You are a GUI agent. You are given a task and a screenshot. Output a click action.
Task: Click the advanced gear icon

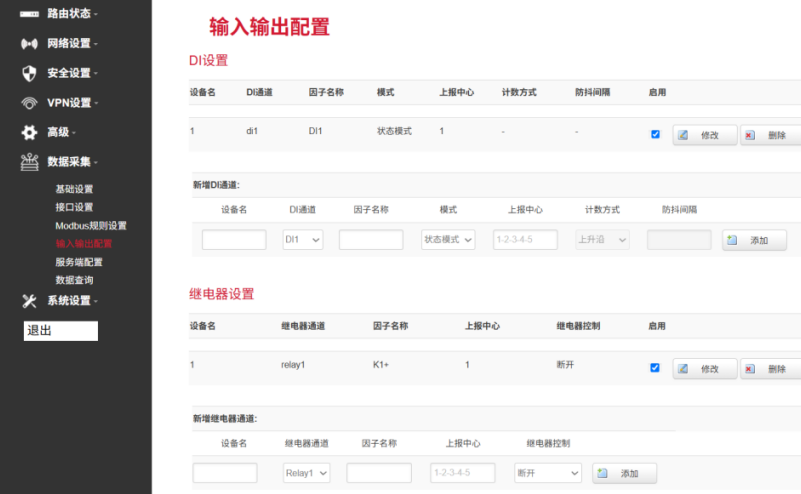(x=29, y=132)
